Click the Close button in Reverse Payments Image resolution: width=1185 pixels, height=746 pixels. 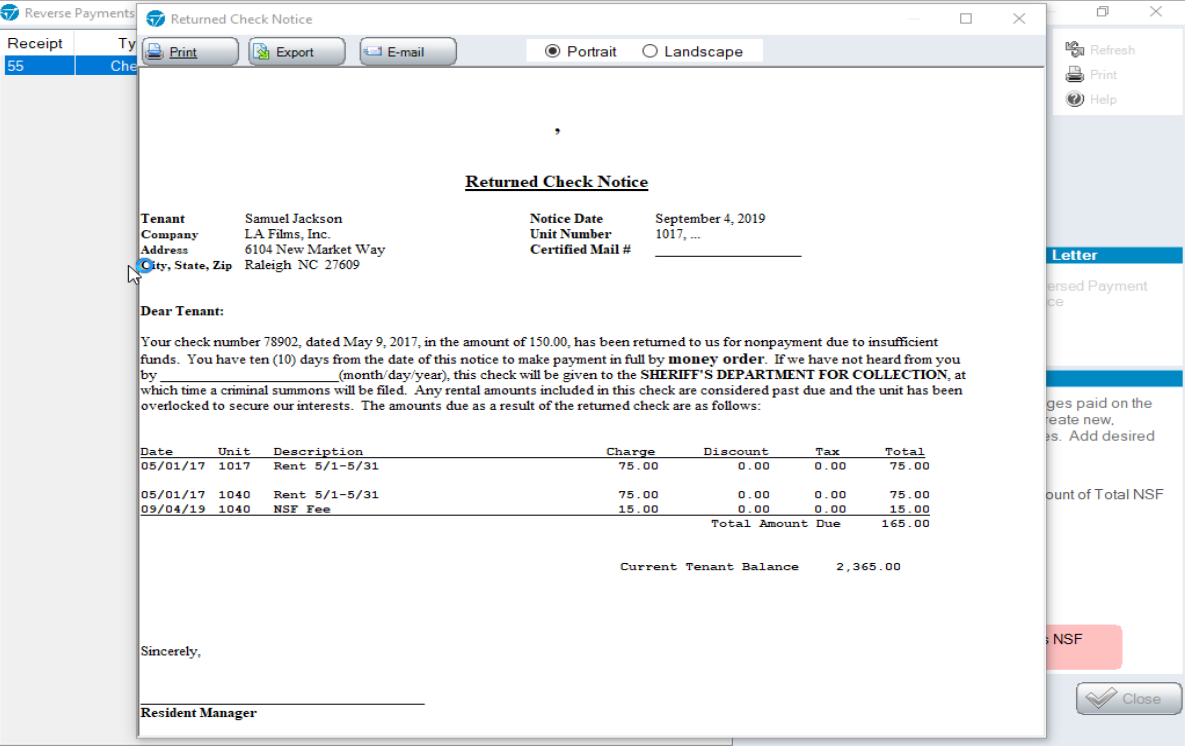[x=1129, y=698]
